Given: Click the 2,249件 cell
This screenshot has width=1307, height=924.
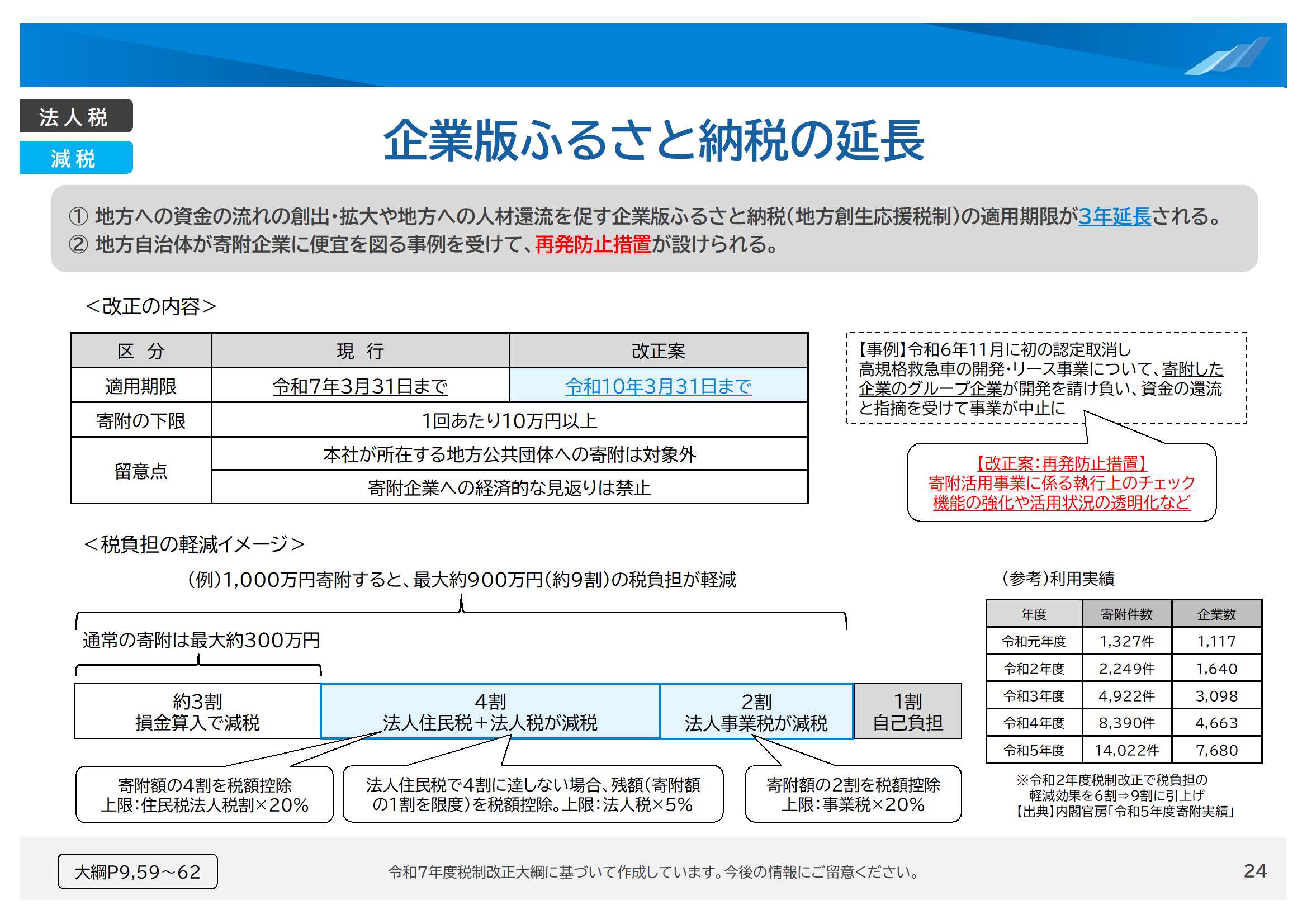Looking at the screenshot, I should tap(1126, 669).
